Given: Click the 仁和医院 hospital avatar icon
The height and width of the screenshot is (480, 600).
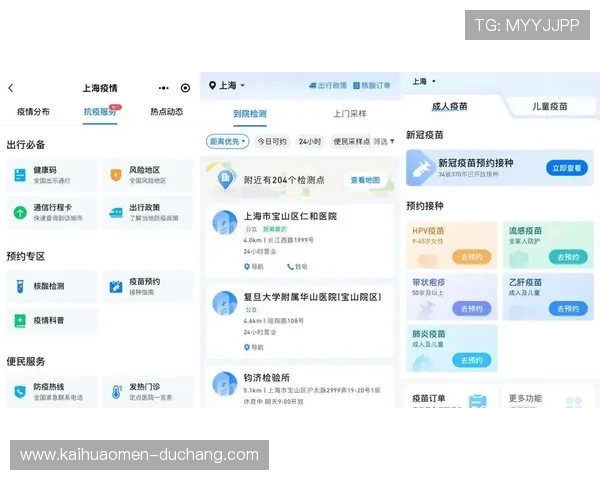Looking at the screenshot, I should point(225,222).
